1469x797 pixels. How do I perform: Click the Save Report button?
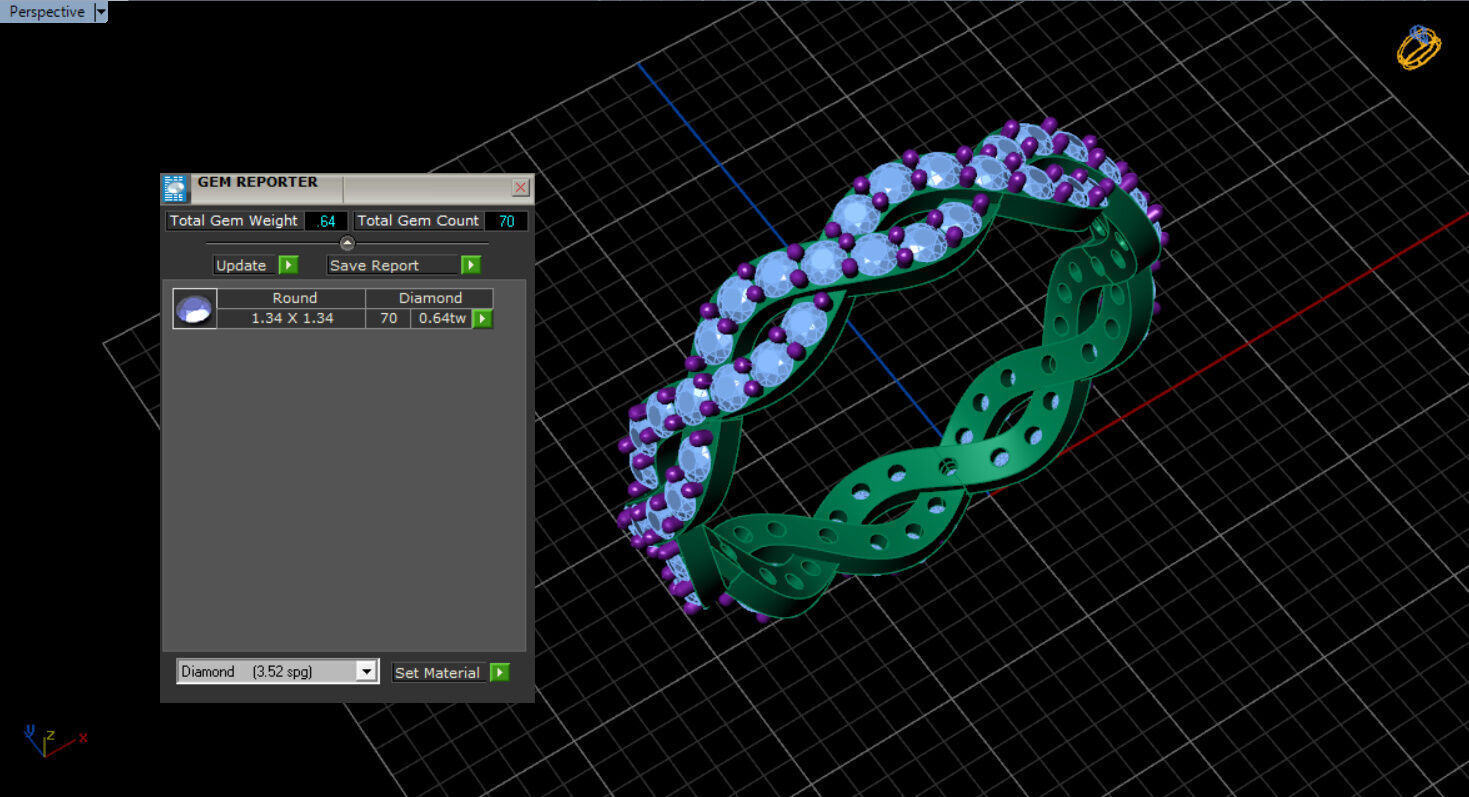click(x=393, y=265)
